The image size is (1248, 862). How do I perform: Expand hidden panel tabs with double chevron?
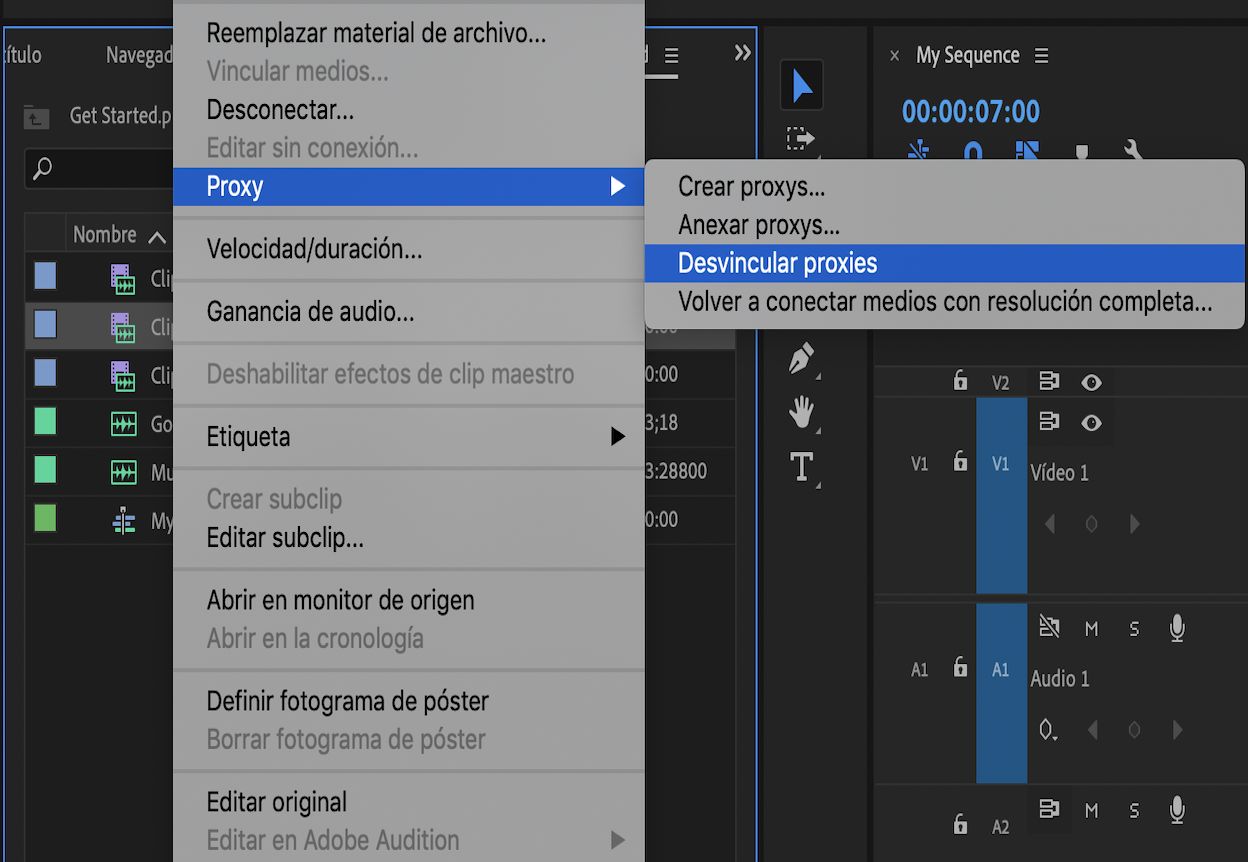pyautogui.click(x=742, y=53)
